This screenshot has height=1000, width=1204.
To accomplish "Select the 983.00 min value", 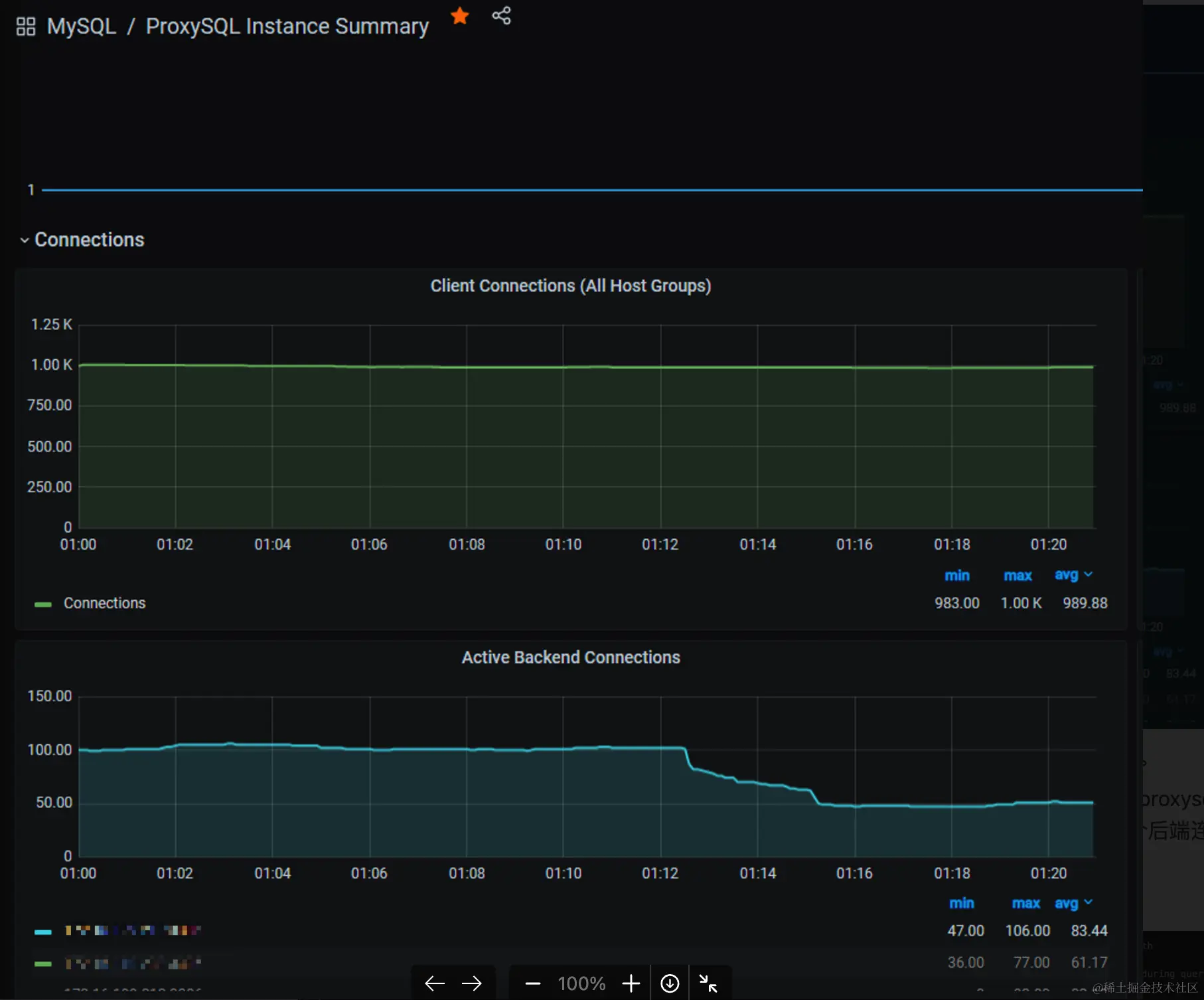I will pos(957,604).
